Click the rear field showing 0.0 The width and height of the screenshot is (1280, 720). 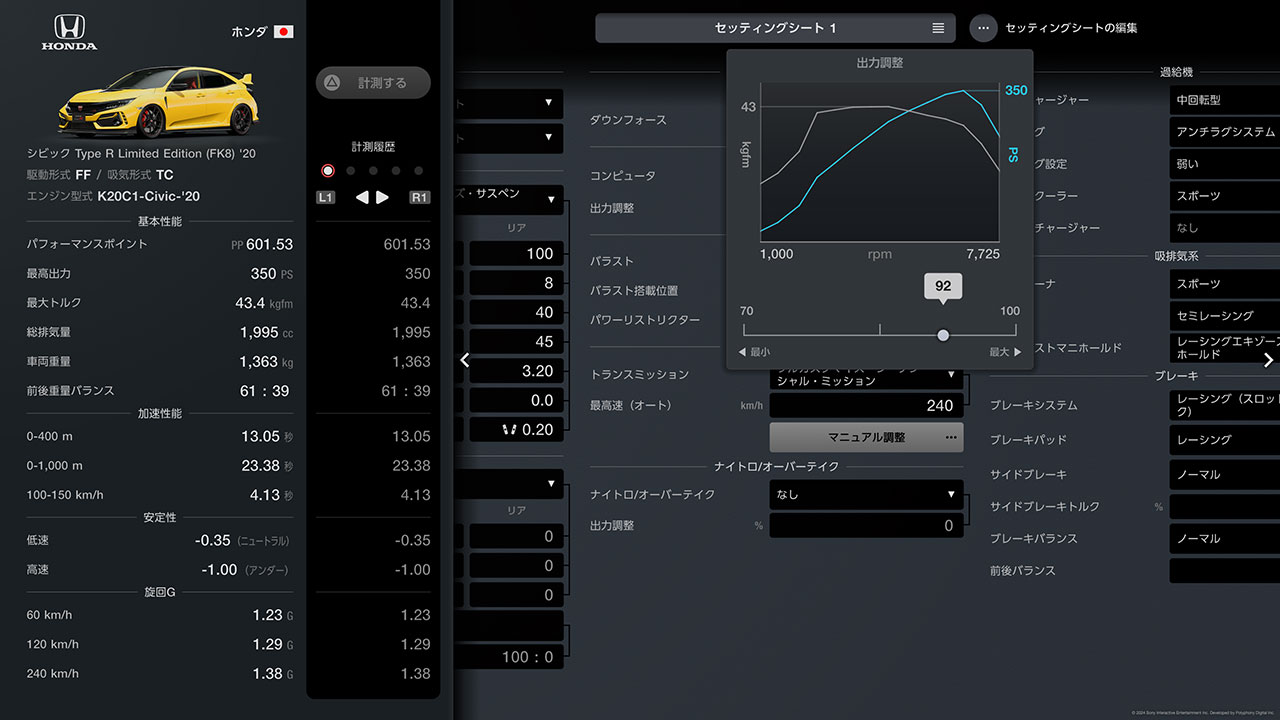[x=517, y=400]
